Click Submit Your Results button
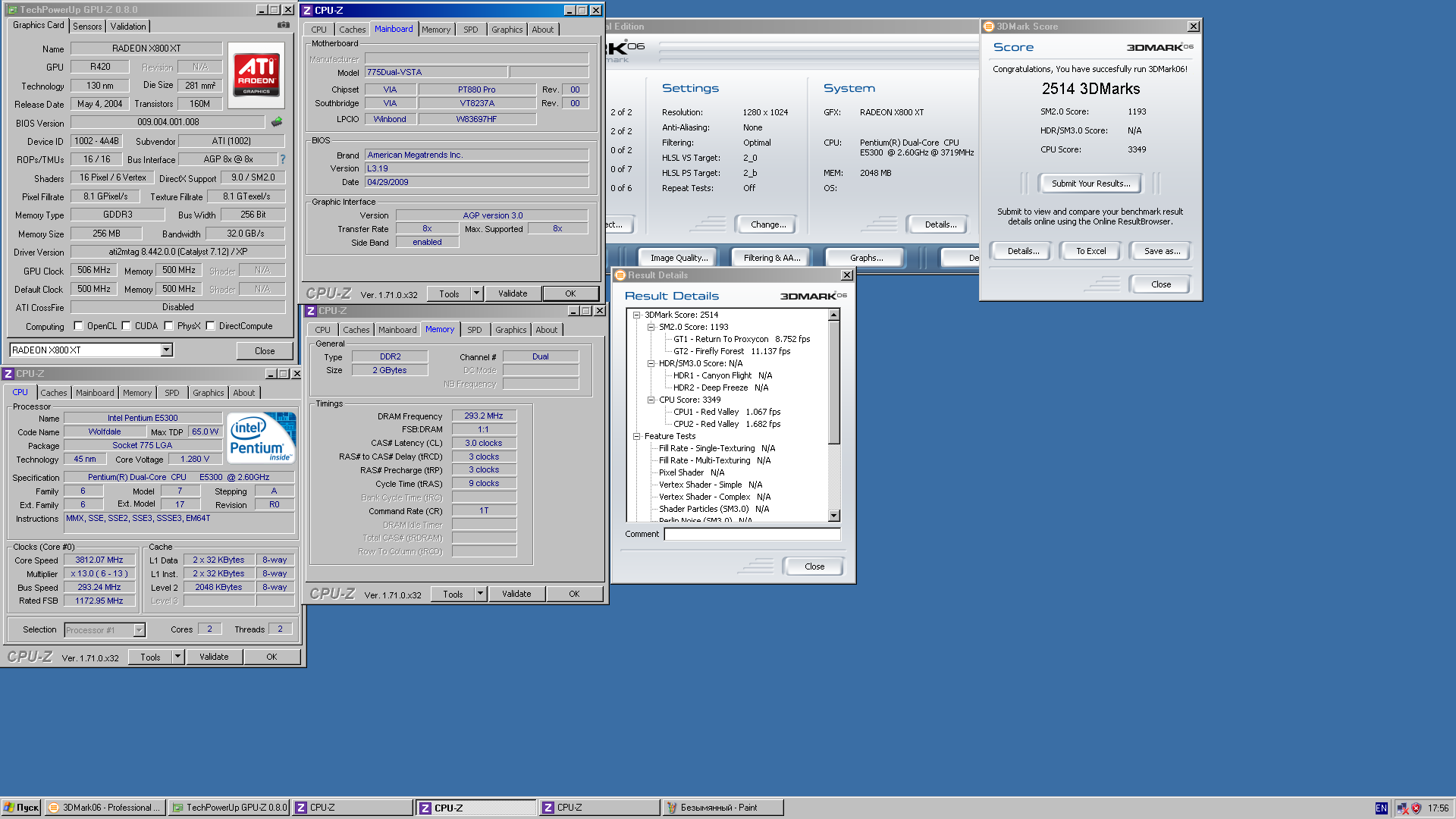1456x819 pixels. coord(1090,184)
